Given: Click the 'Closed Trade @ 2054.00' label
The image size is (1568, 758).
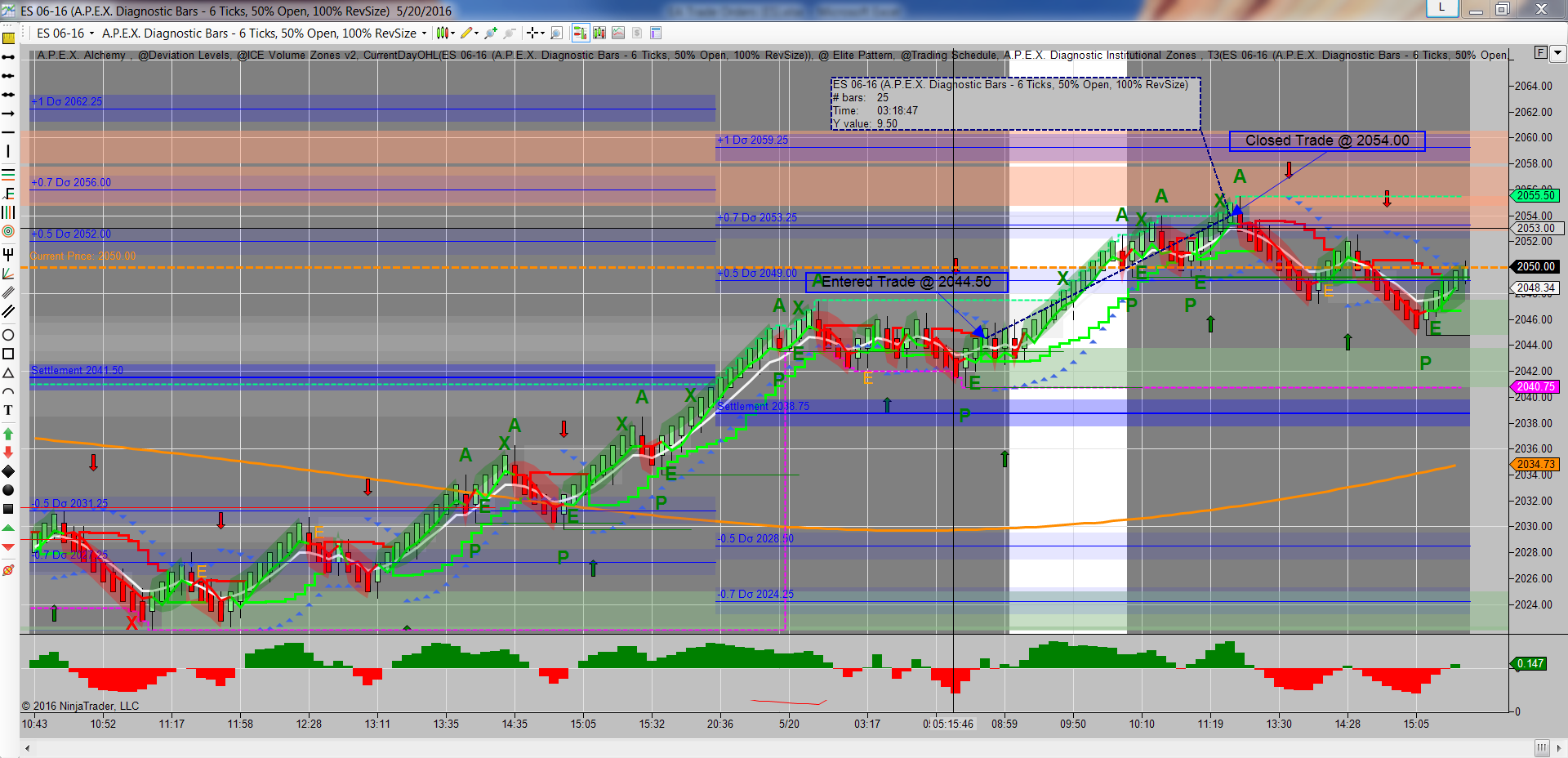Looking at the screenshot, I should point(1327,140).
